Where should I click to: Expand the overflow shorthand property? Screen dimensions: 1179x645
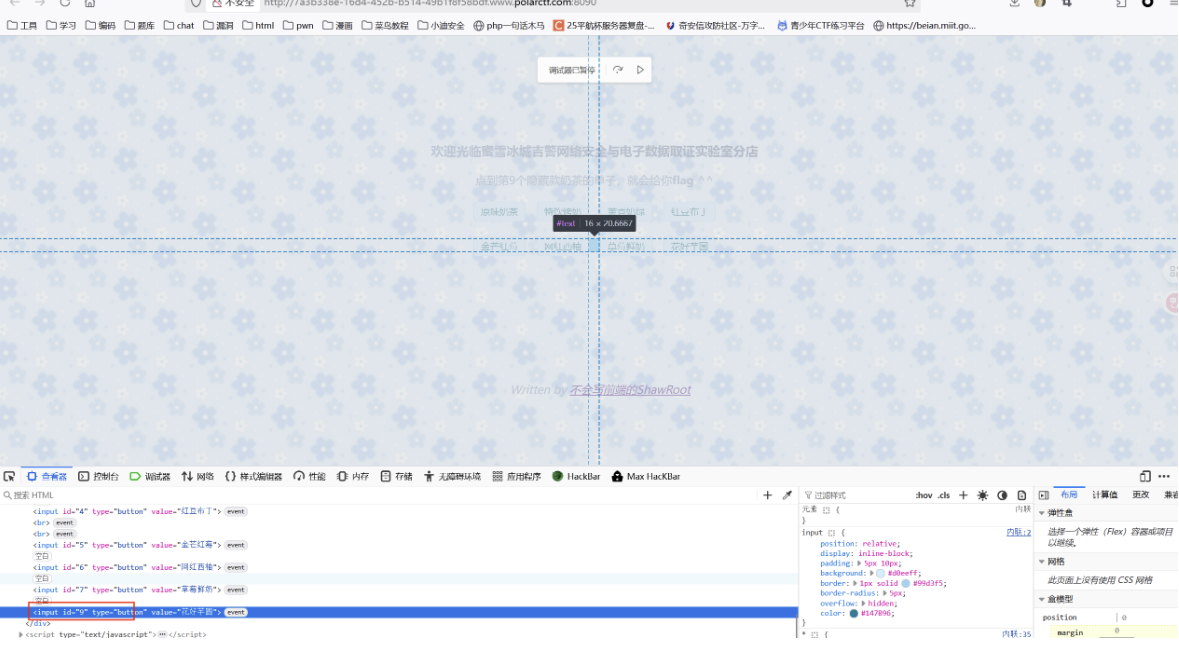(x=863, y=604)
